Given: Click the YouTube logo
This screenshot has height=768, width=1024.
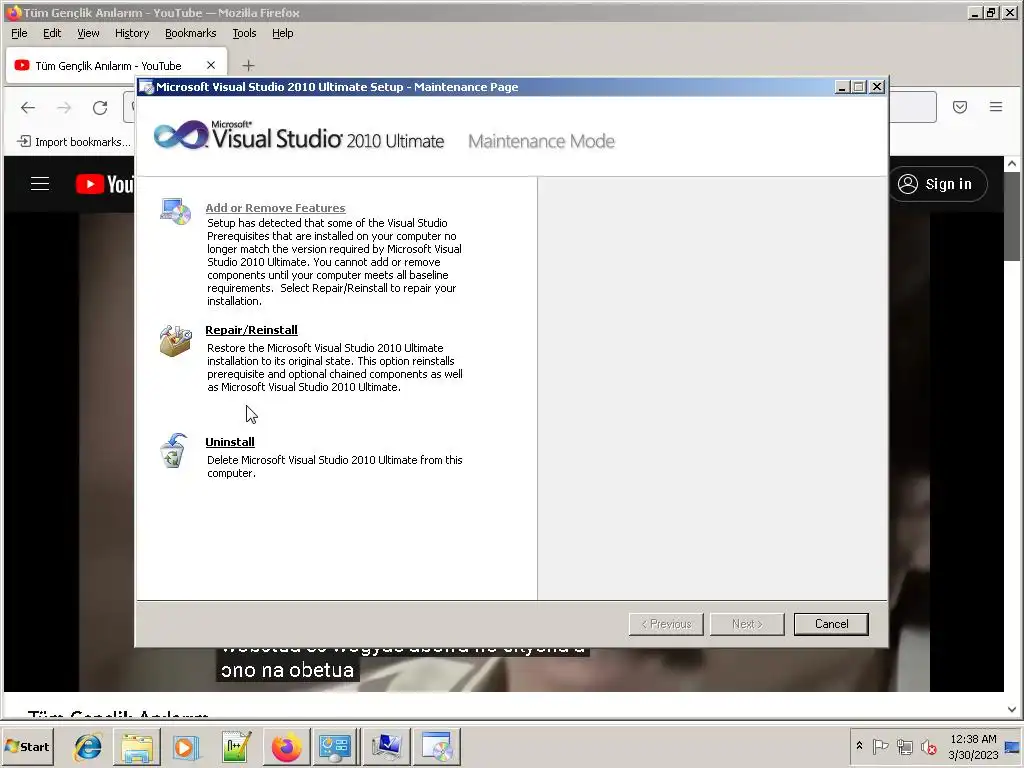Looking at the screenshot, I should pos(104,184).
